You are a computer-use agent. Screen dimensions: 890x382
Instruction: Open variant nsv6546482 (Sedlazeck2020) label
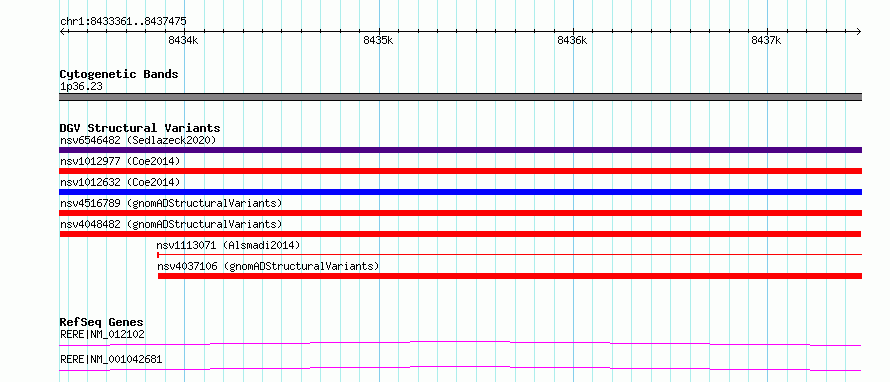[x=138, y=140]
